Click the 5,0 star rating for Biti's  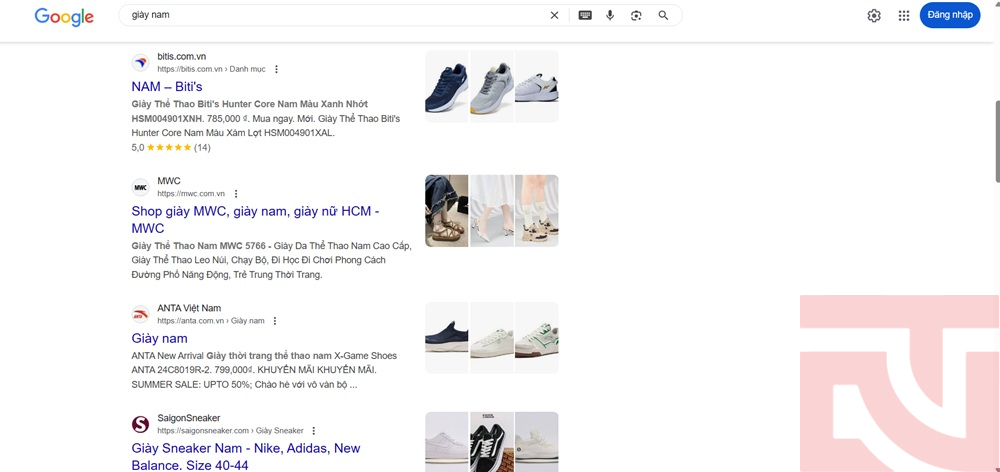[x=171, y=147]
